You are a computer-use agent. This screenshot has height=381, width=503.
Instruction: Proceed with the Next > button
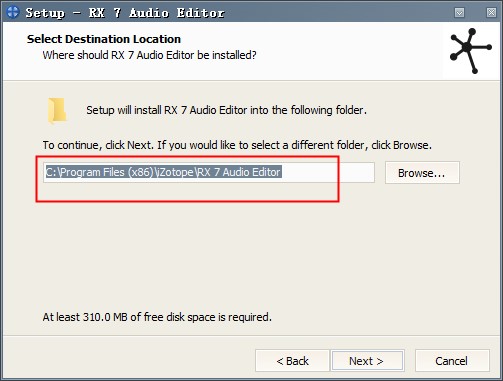(x=367, y=361)
